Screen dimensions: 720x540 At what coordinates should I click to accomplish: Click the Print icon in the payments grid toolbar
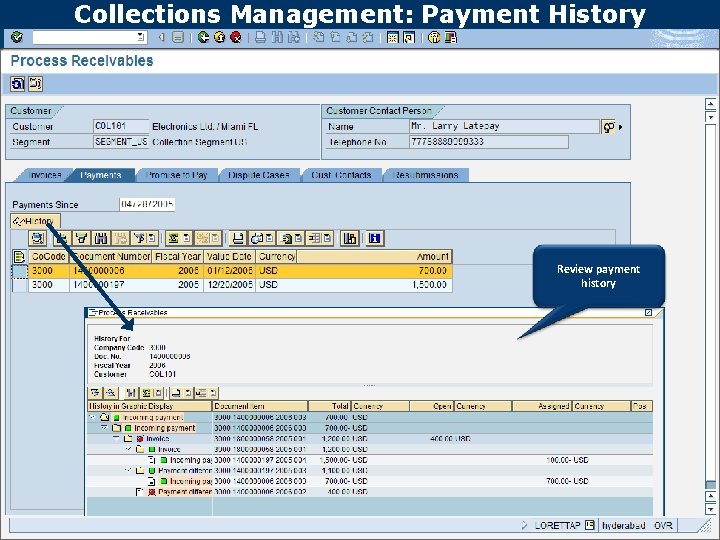tap(238, 238)
